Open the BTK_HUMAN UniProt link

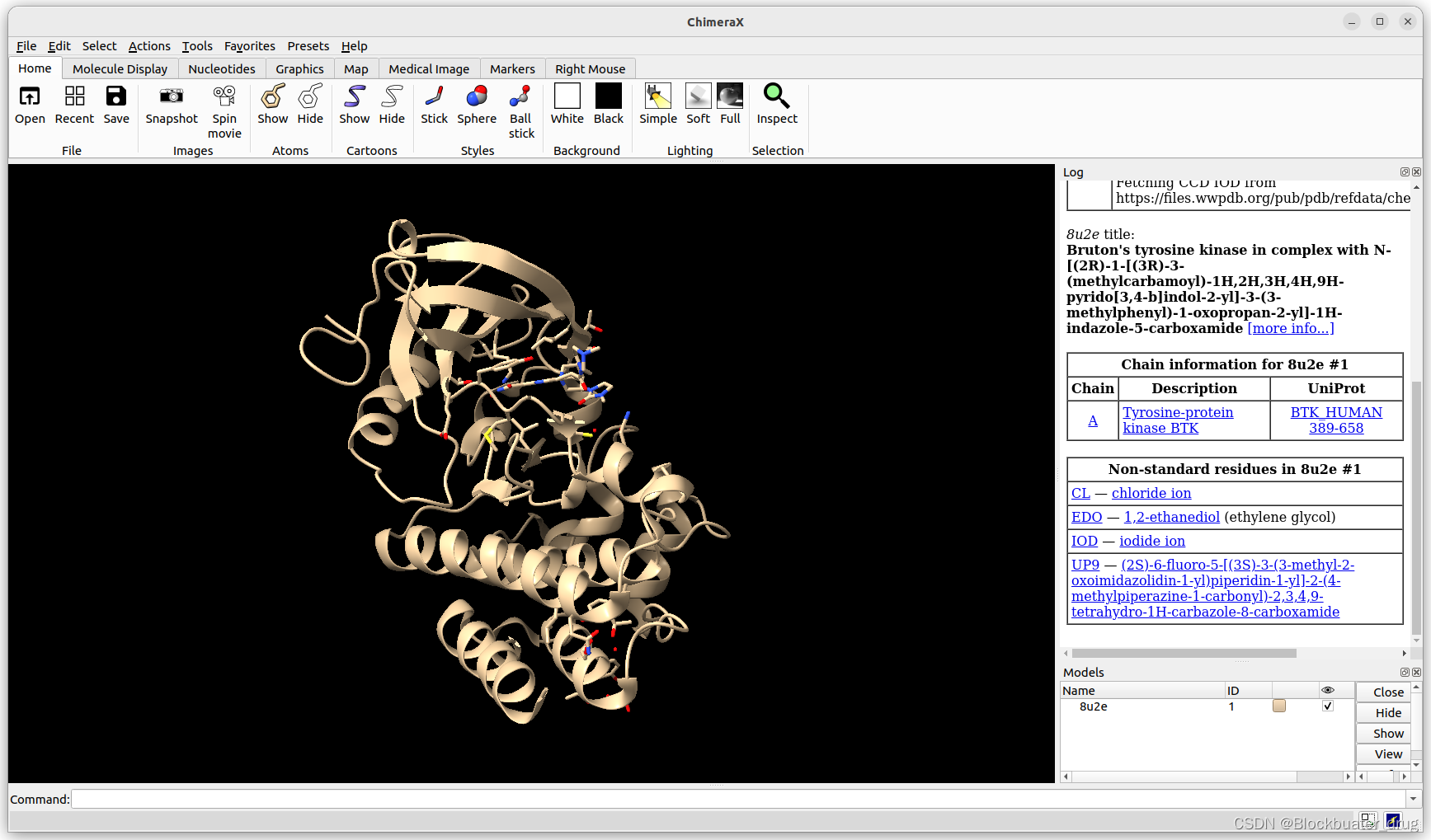coord(1336,420)
